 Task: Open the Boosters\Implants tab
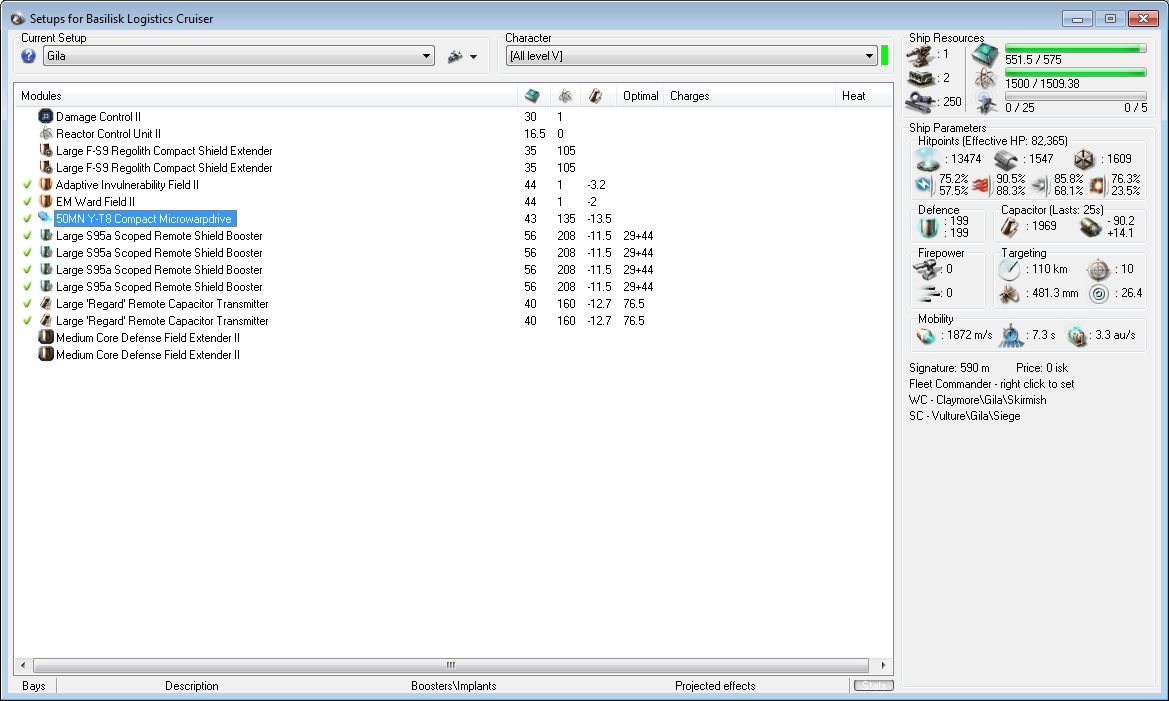tap(453, 685)
